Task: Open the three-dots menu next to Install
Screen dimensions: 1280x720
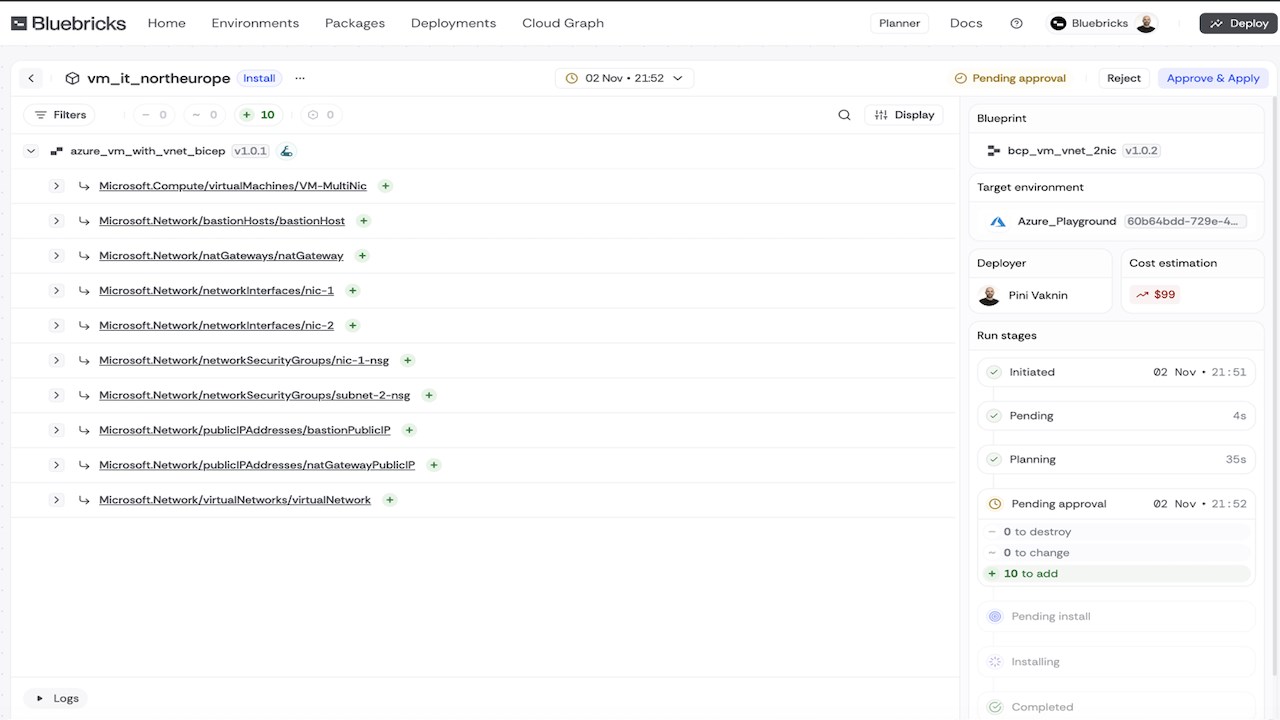Action: [300, 78]
